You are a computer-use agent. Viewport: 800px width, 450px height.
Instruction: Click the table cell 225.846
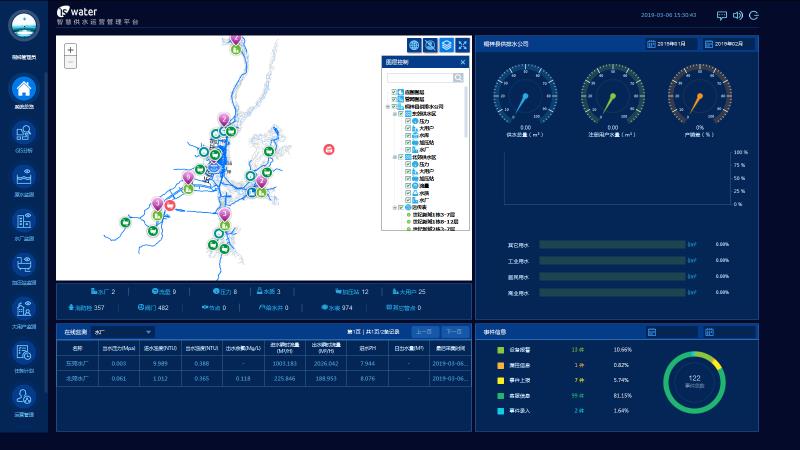tap(285, 379)
